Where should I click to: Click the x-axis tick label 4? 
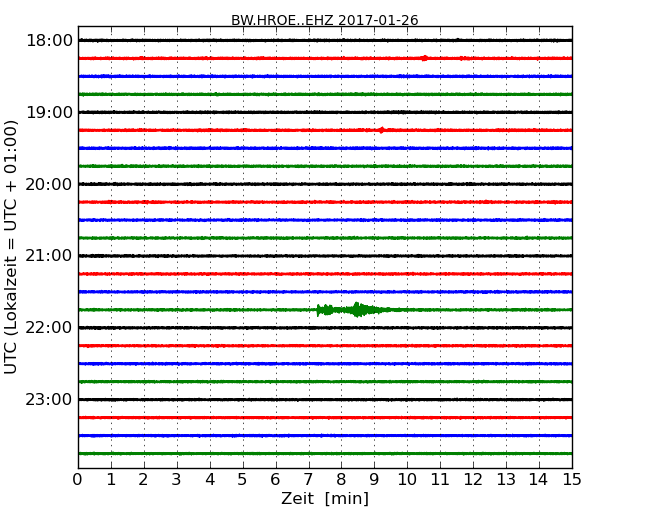tap(210, 479)
